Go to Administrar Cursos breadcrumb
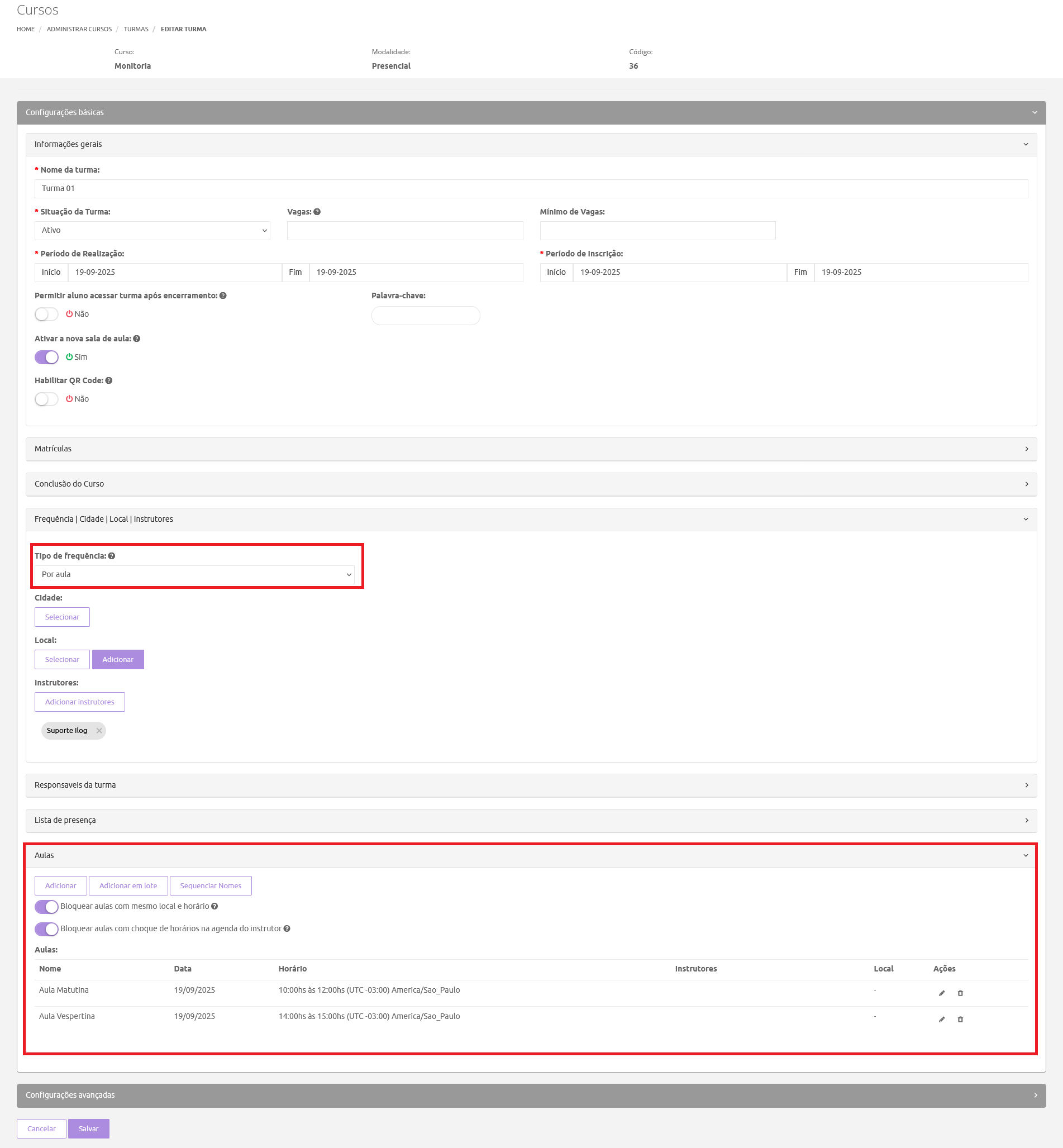The width and height of the screenshot is (1063, 1148). point(79,28)
